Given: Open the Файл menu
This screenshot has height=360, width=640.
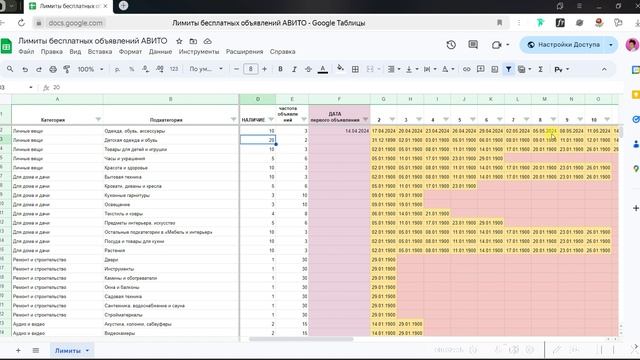Looking at the screenshot, I should tap(26, 52).
